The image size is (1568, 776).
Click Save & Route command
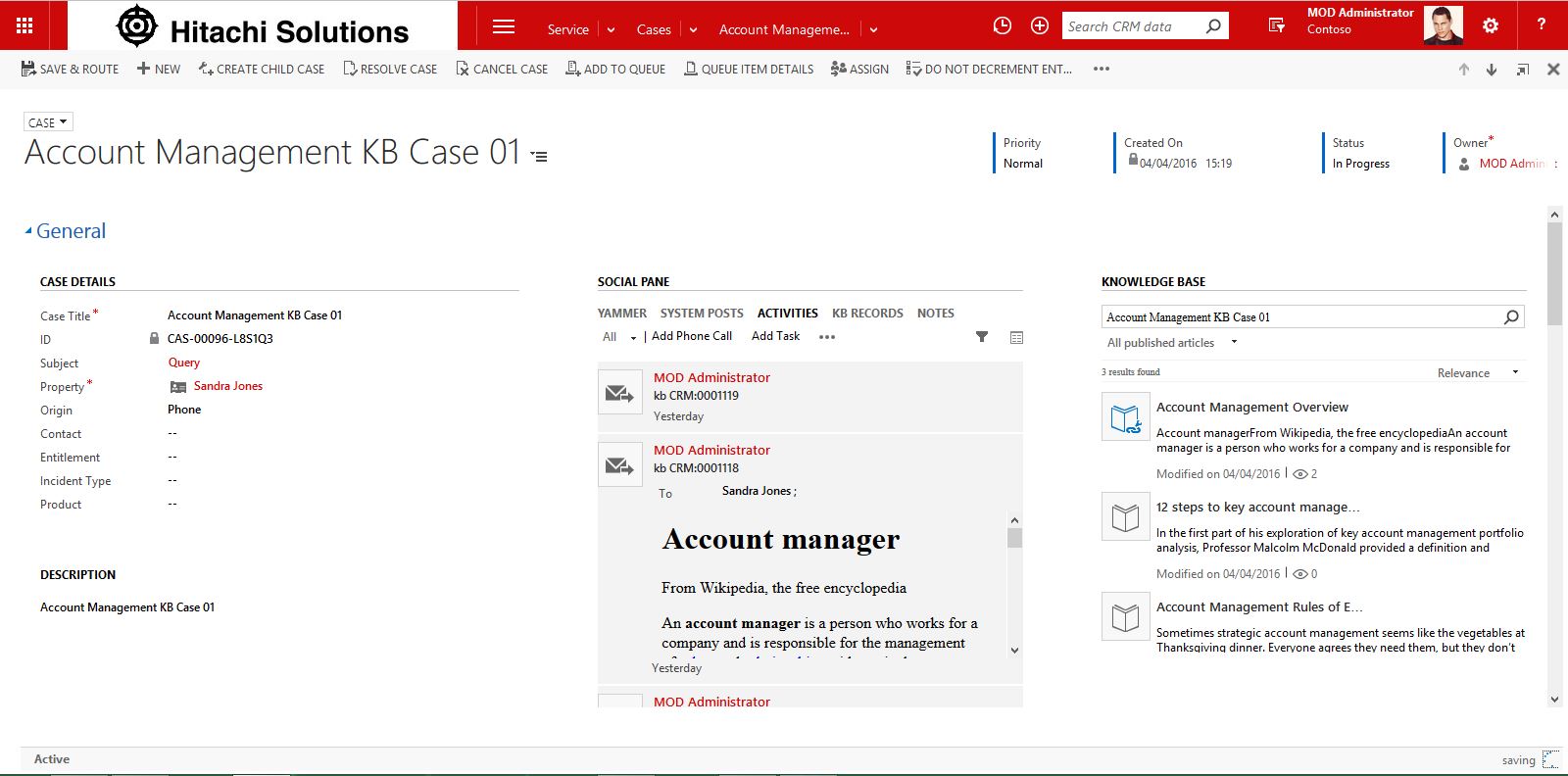coord(70,69)
